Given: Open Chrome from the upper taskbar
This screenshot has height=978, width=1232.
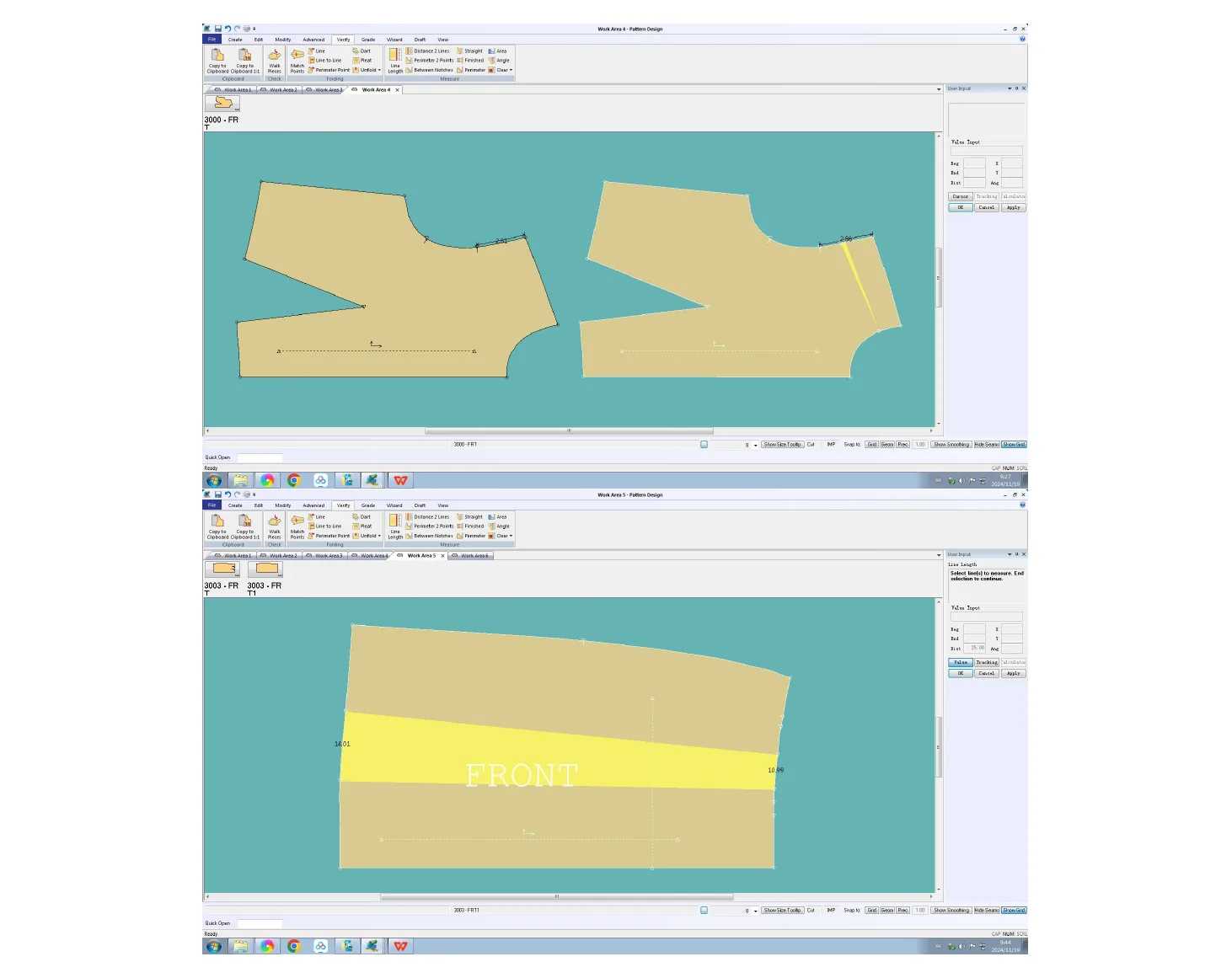Looking at the screenshot, I should point(294,480).
